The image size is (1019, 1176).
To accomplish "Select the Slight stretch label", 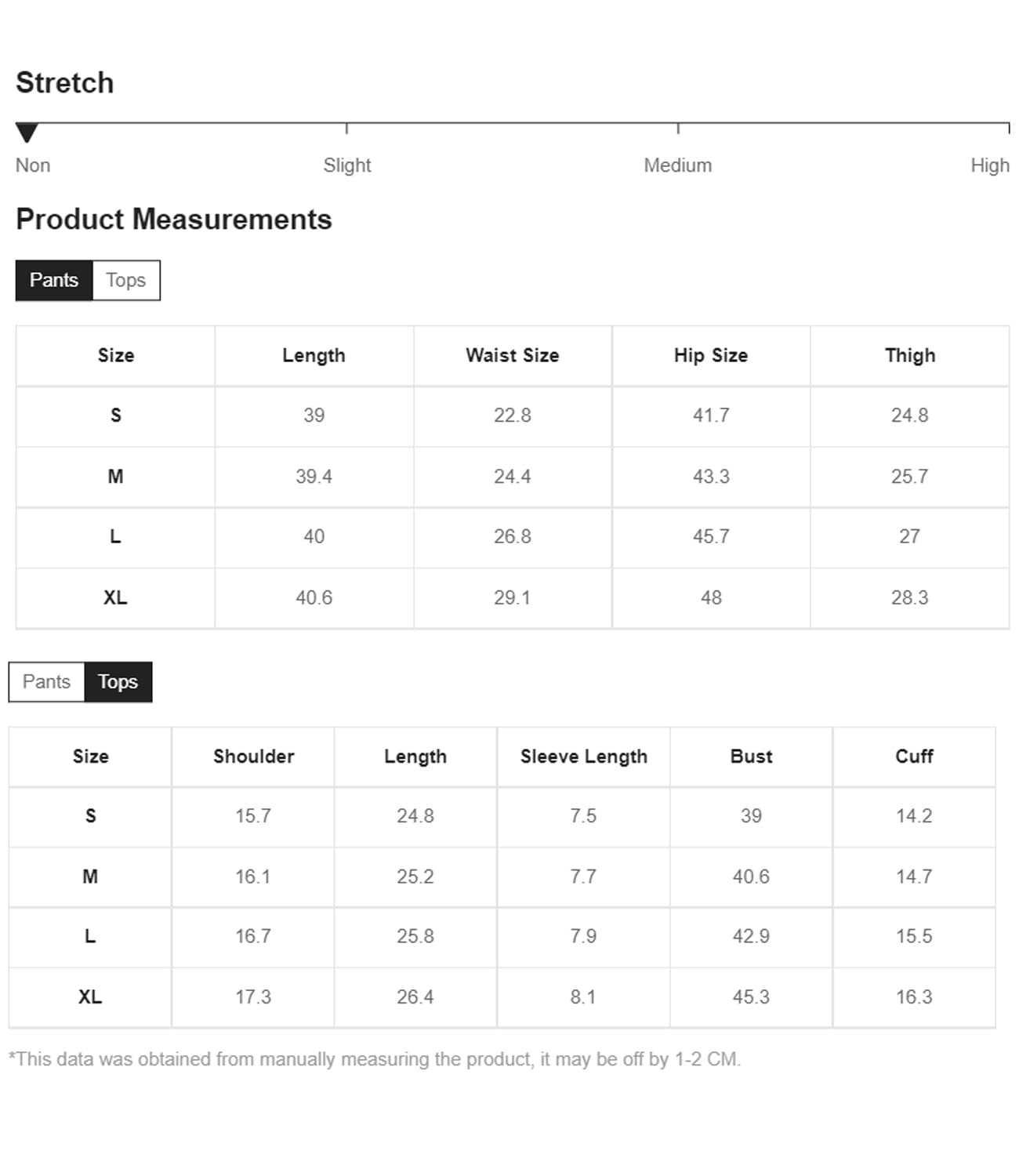I will tap(346, 165).
